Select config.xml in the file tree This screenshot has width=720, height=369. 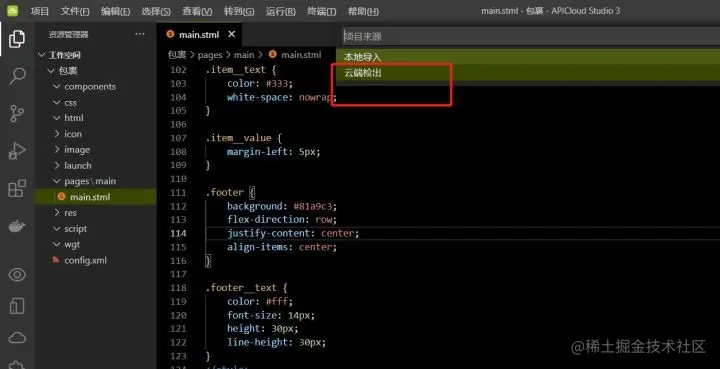96,260
